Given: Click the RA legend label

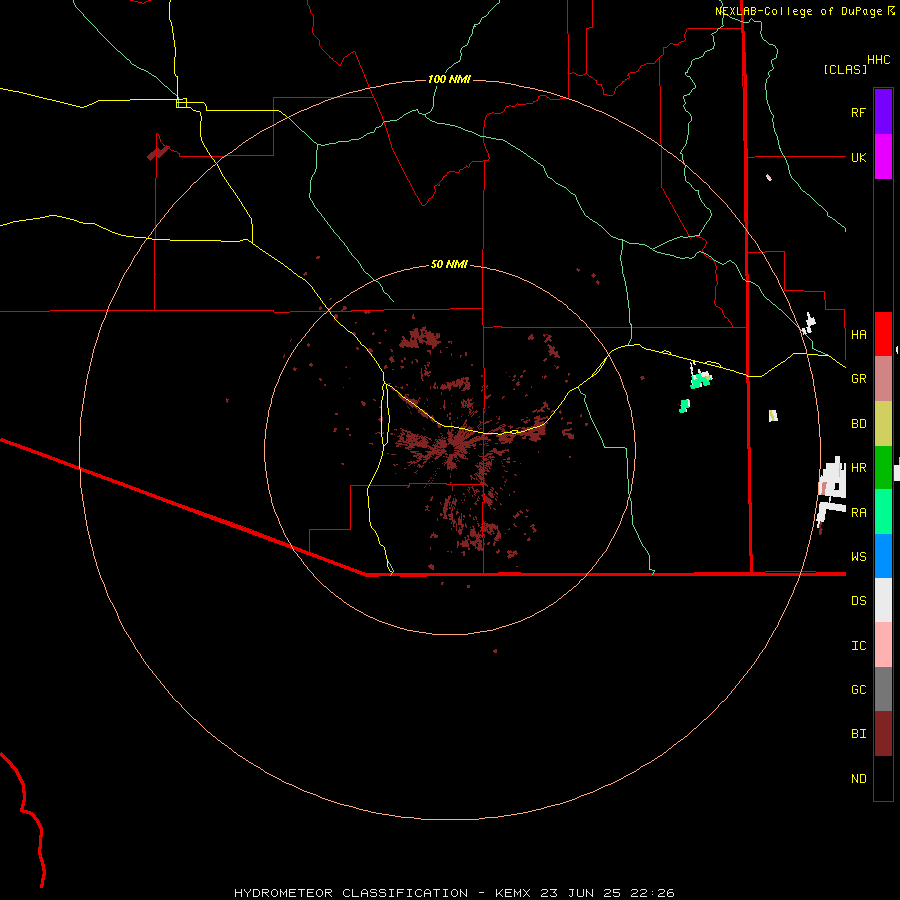Looking at the screenshot, I should (858, 513).
